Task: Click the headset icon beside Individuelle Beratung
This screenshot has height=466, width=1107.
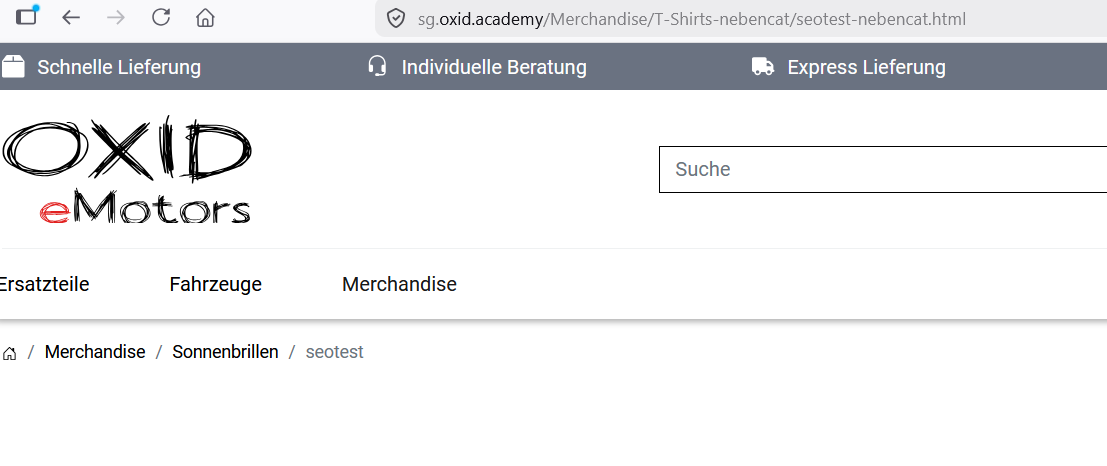Action: pos(378,66)
